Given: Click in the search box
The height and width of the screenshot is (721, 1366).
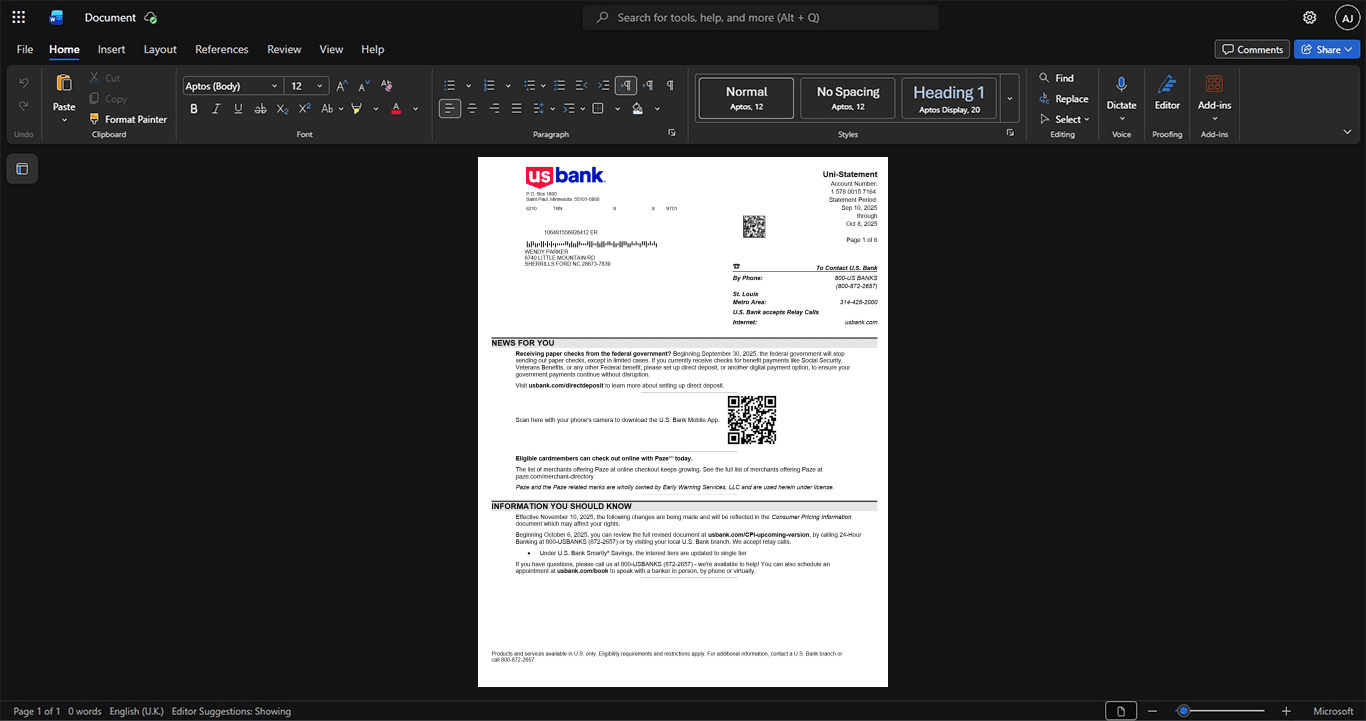Looking at the screenshot, I should pyautogui.click(x=761, y=17).
